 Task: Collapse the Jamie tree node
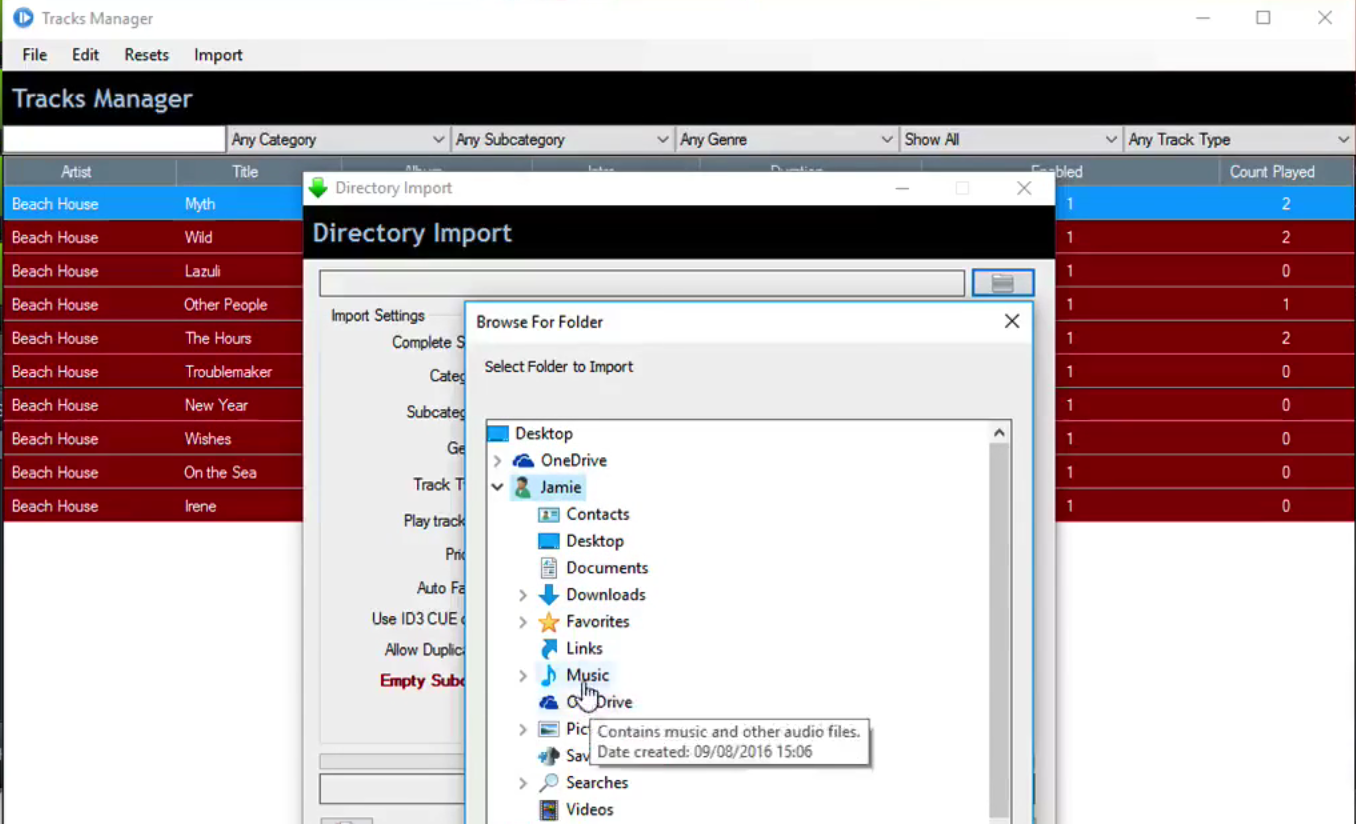pos(497,488)
